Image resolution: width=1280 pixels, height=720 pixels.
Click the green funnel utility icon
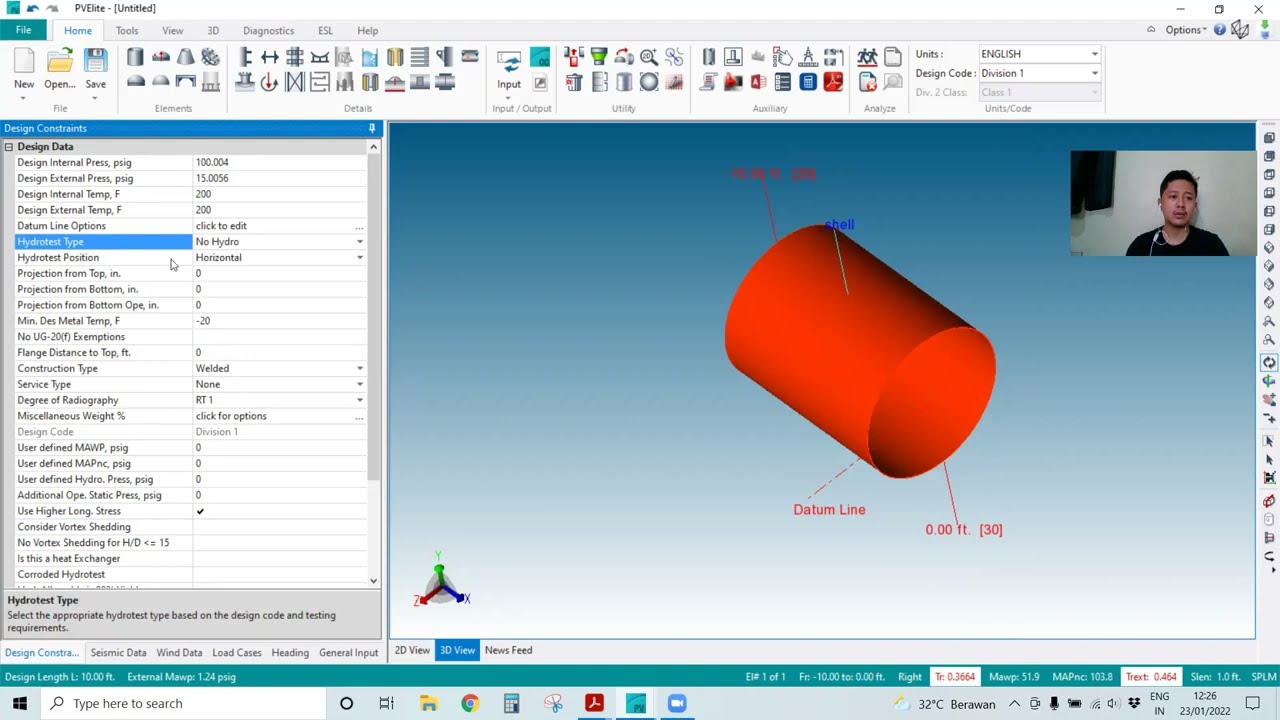pos(599,56)
